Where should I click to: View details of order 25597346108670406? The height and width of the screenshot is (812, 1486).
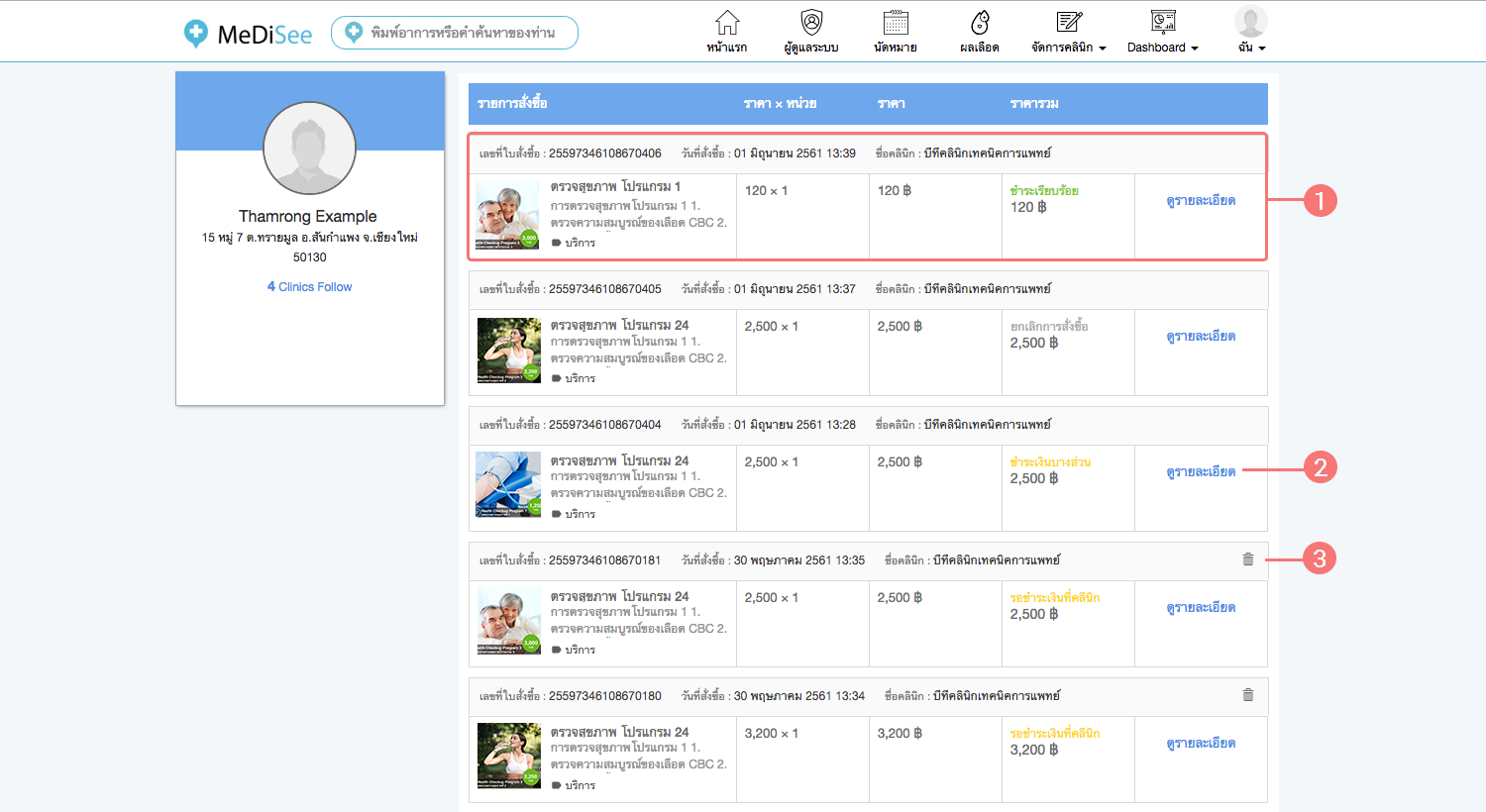[1201, 201]
